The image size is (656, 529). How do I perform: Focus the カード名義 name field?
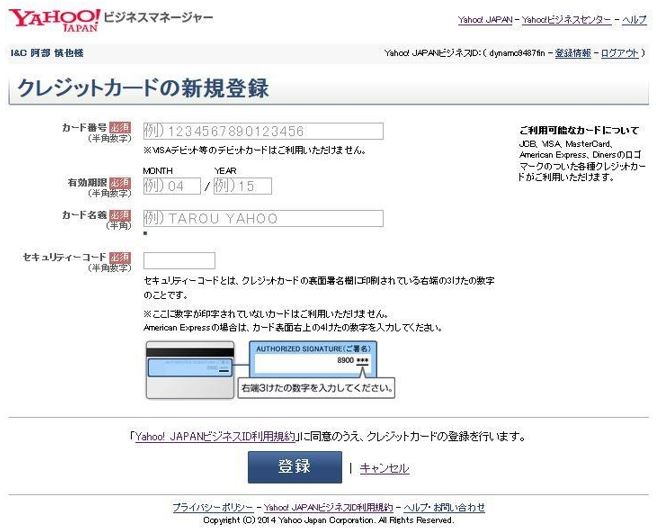(x=263, y=218)
